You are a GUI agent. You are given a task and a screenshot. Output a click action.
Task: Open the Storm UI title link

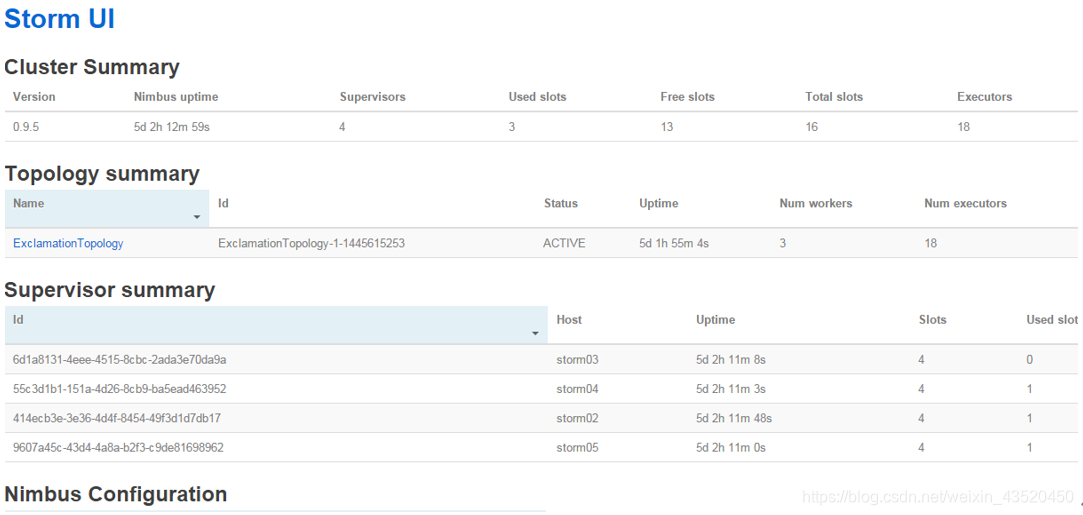59,19
